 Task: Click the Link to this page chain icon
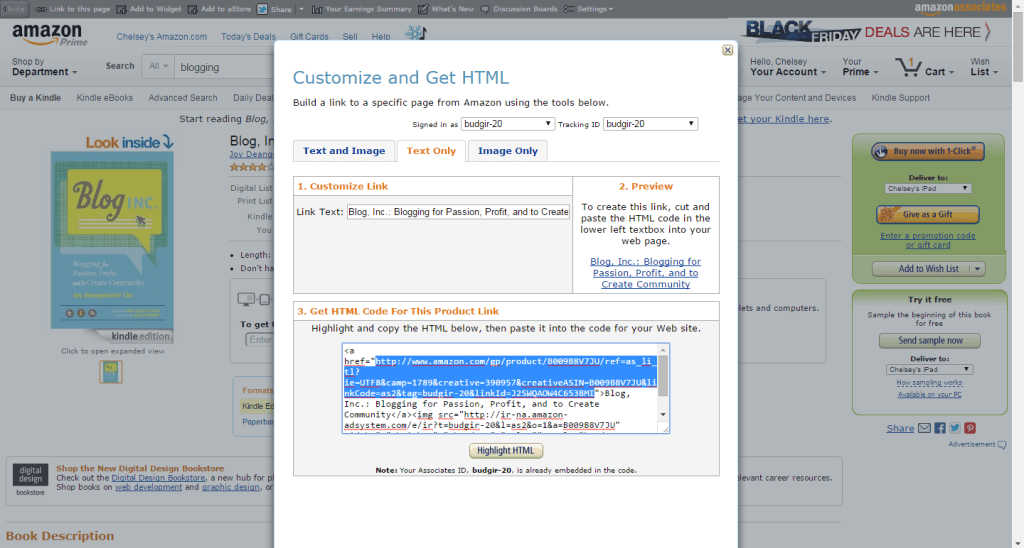(x=40, y=9)
